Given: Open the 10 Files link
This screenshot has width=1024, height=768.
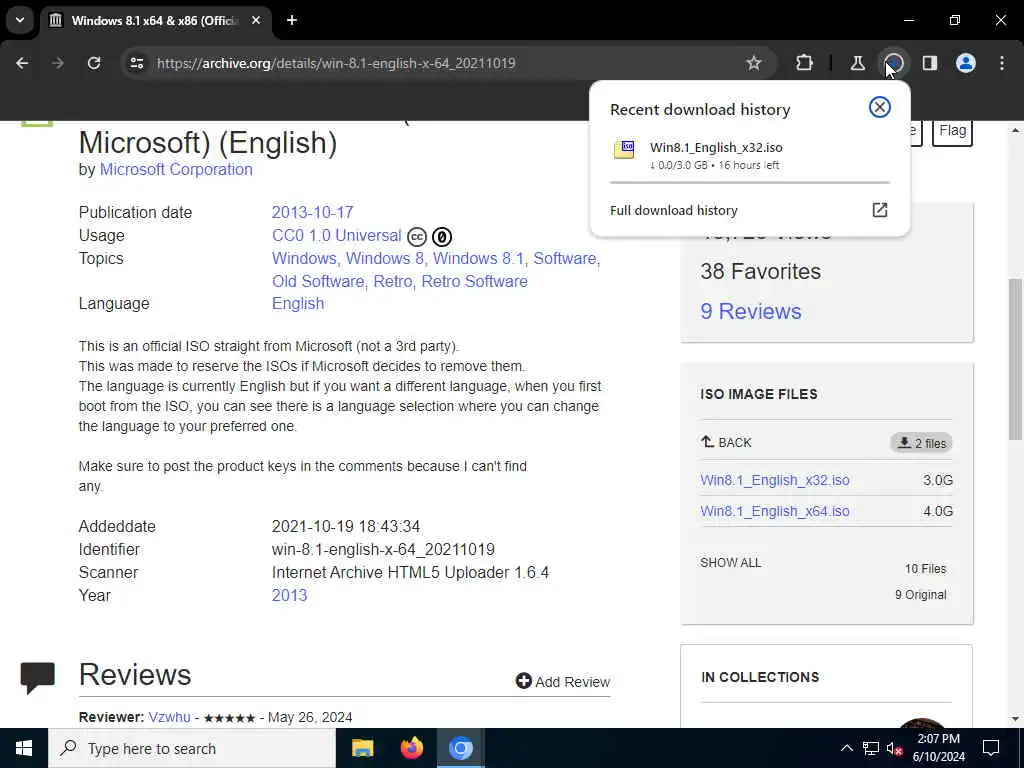Looking at the screenshot, I should [x=925, y=568].
